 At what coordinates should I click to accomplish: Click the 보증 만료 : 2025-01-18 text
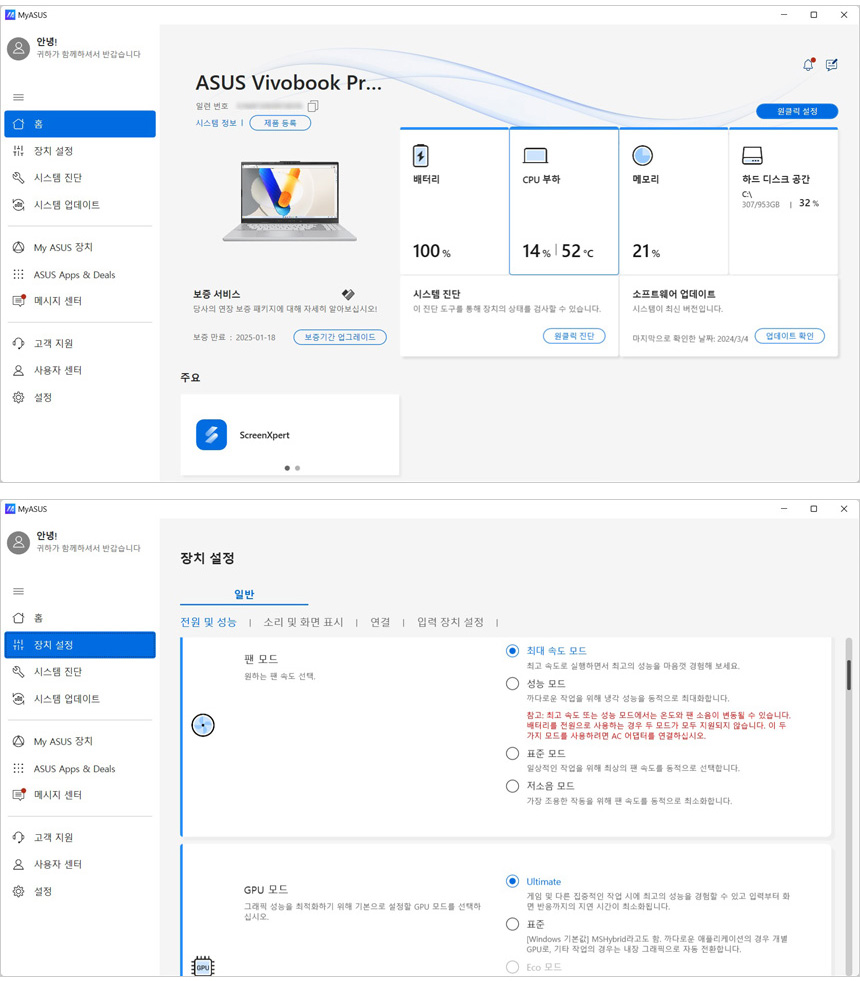[234, 337]
